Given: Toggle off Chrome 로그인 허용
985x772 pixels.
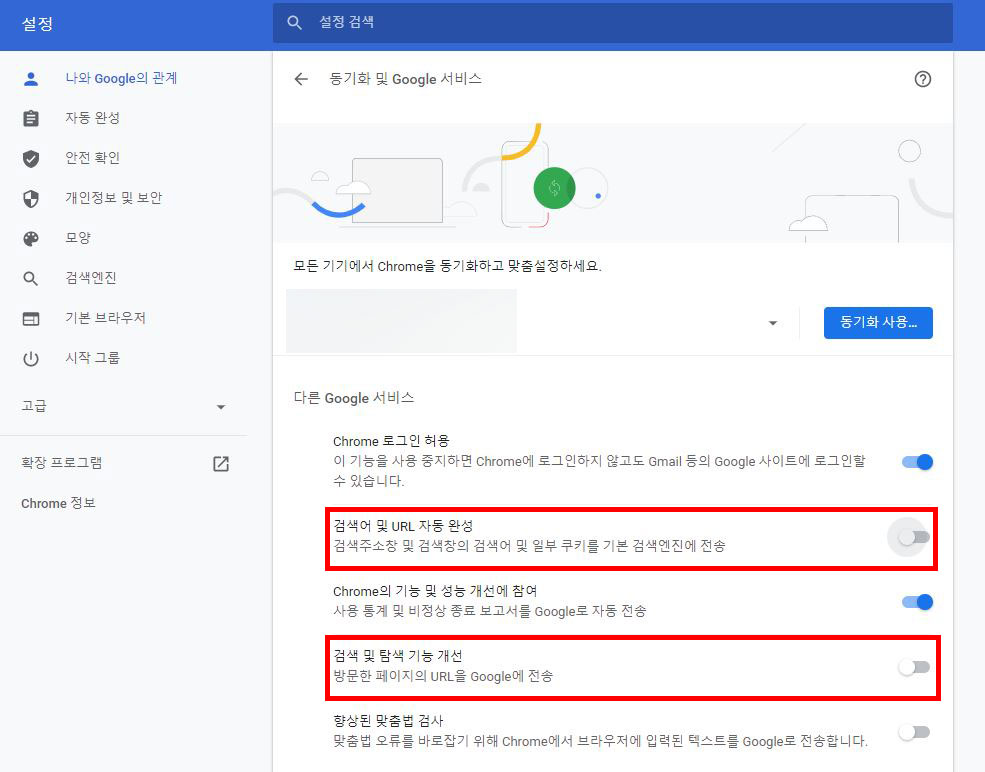Looking at the screenshot, I should coord(917,462).
